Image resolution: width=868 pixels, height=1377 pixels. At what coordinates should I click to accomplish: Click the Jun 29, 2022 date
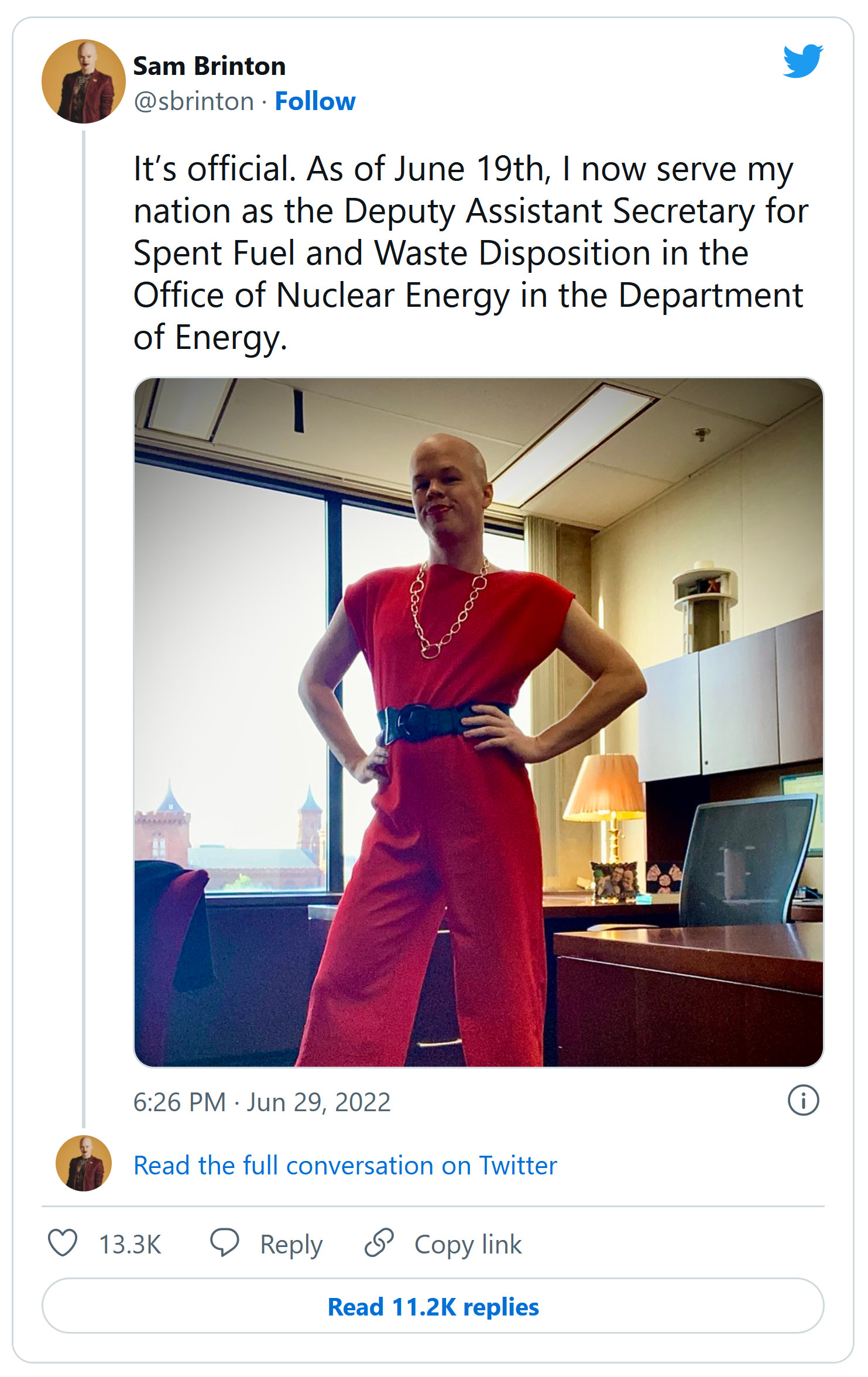click(318, 1102)
